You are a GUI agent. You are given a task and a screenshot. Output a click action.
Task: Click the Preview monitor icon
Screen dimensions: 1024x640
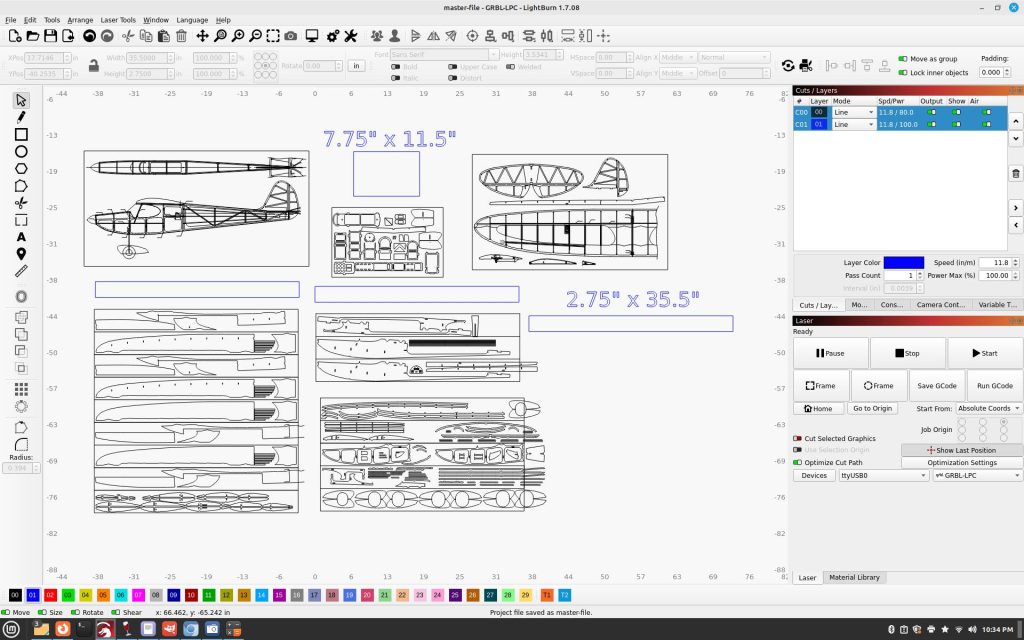point(312,36)
